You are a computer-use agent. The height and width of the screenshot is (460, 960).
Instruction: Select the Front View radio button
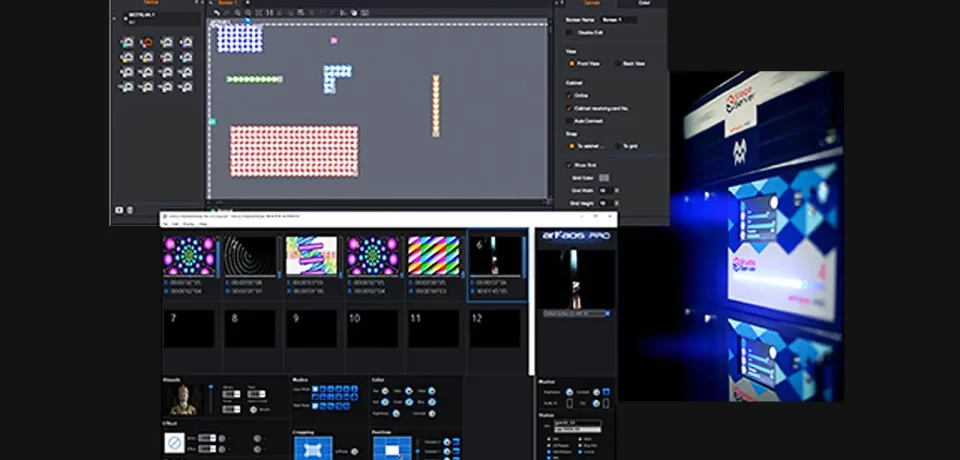click(x=570, y=63)
